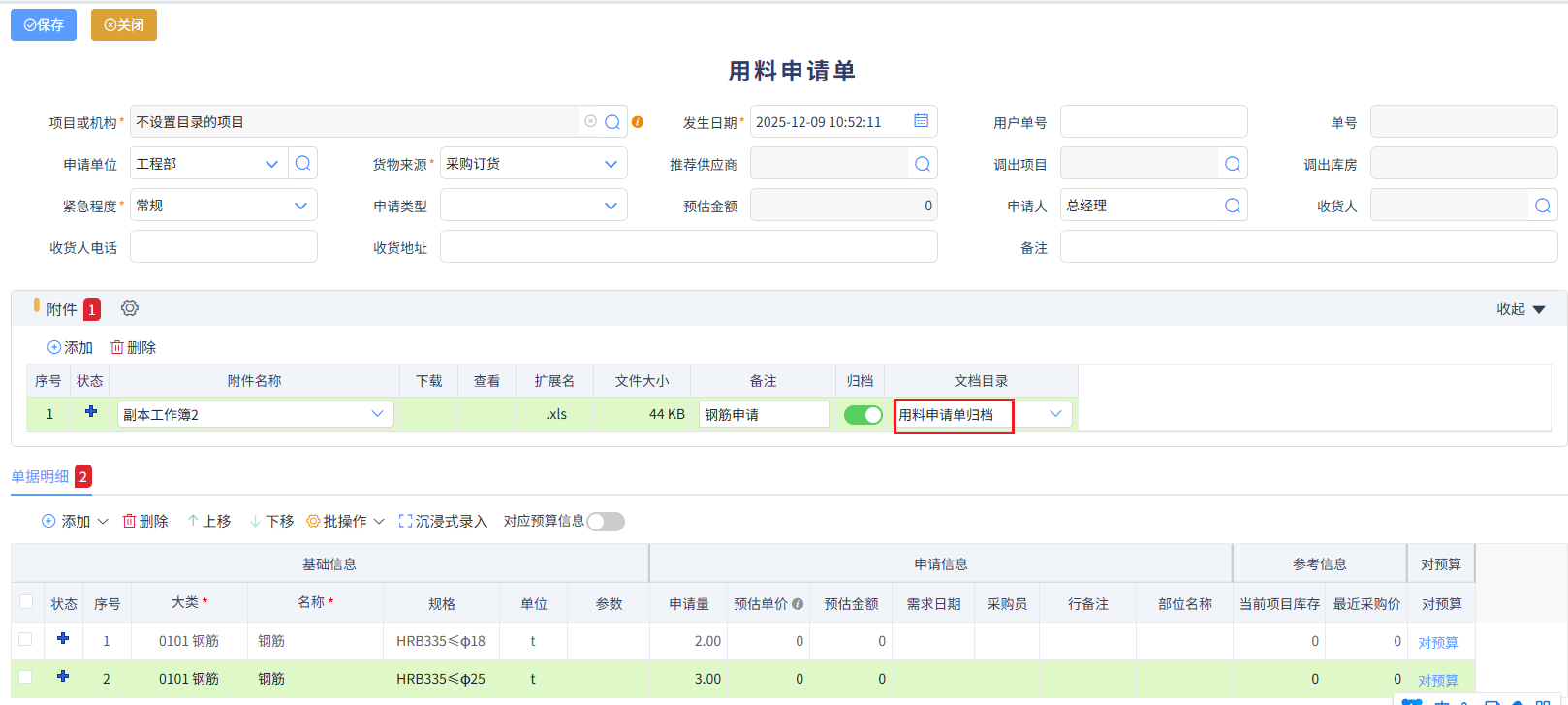
Task: Toggle the 归档 switch for attachment row
Action: pos(862,415)
